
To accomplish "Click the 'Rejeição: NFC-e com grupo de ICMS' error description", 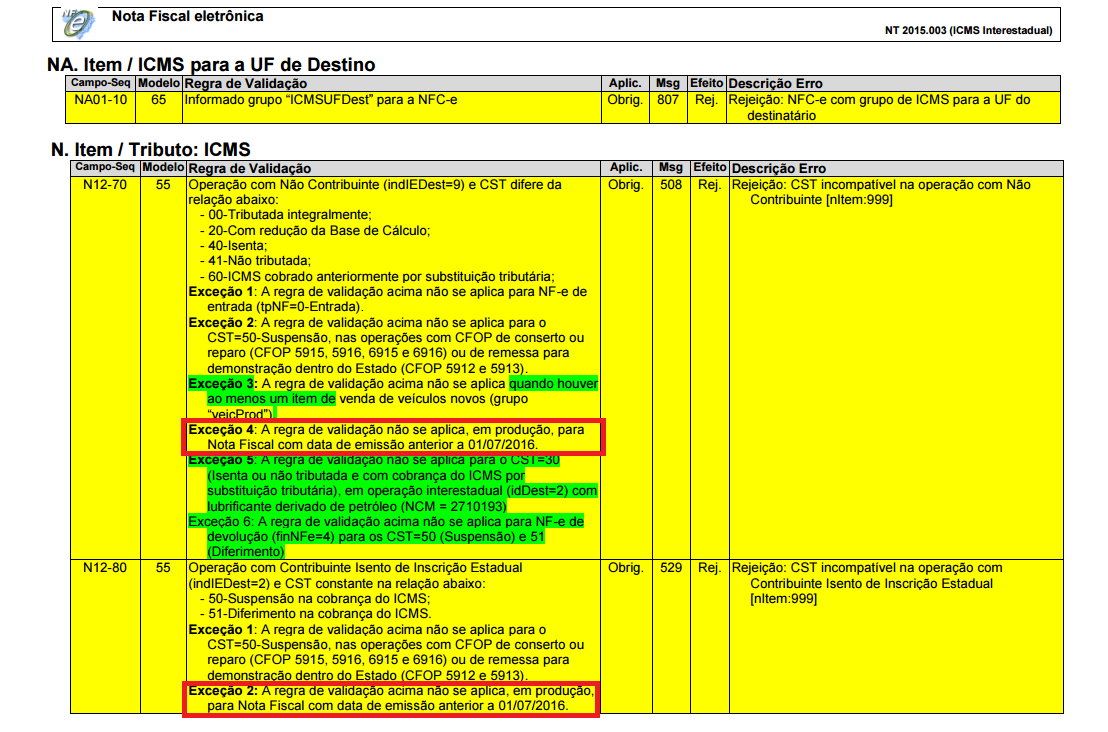I will (x=880, y=100).
